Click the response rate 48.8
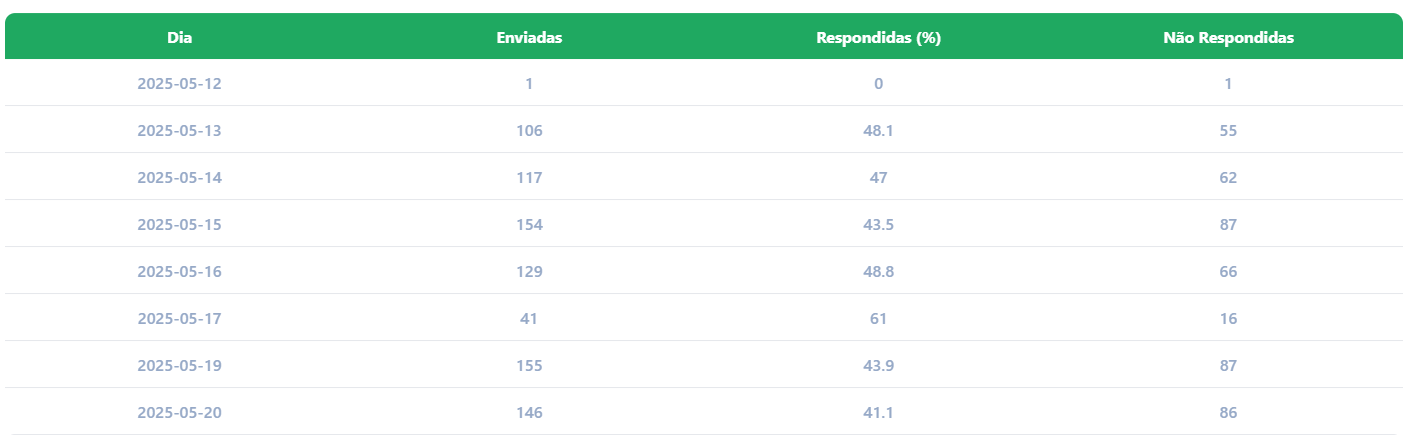The height and width of the screenshot is (438, 1408). 878,272
